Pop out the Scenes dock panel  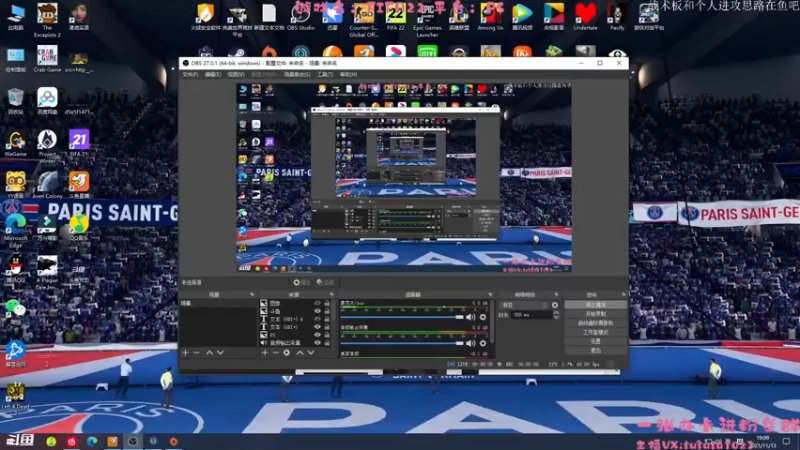click(252, 294)
